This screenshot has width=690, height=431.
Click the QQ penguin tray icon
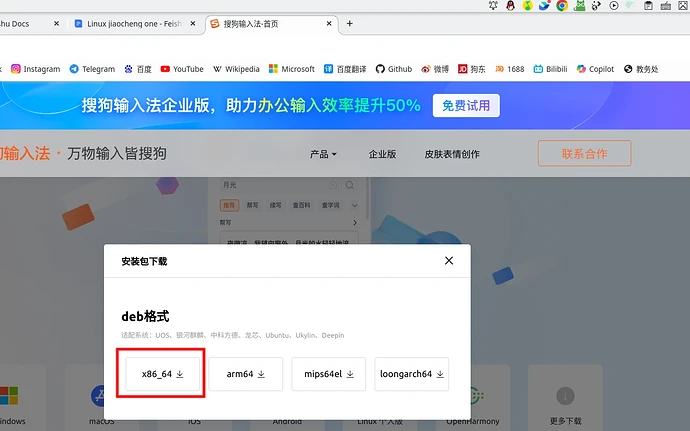510,6
